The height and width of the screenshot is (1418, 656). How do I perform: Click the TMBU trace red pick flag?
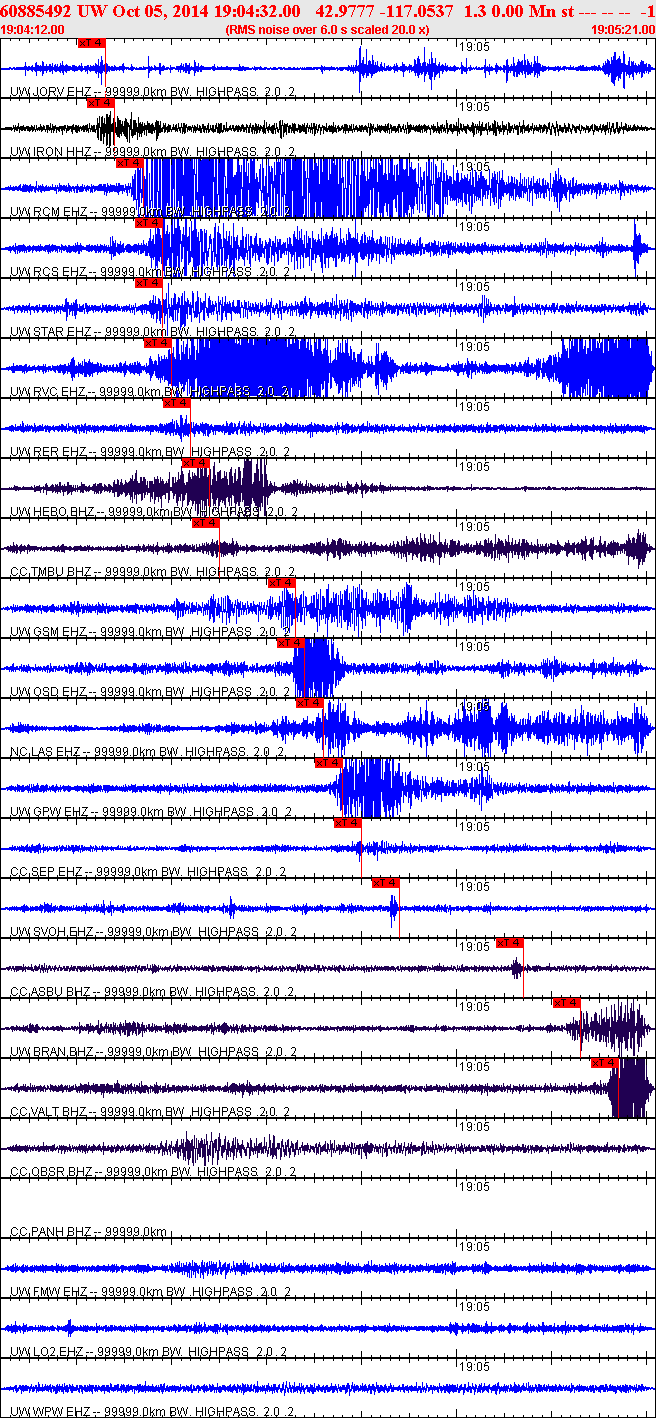[x=205, y=523]
